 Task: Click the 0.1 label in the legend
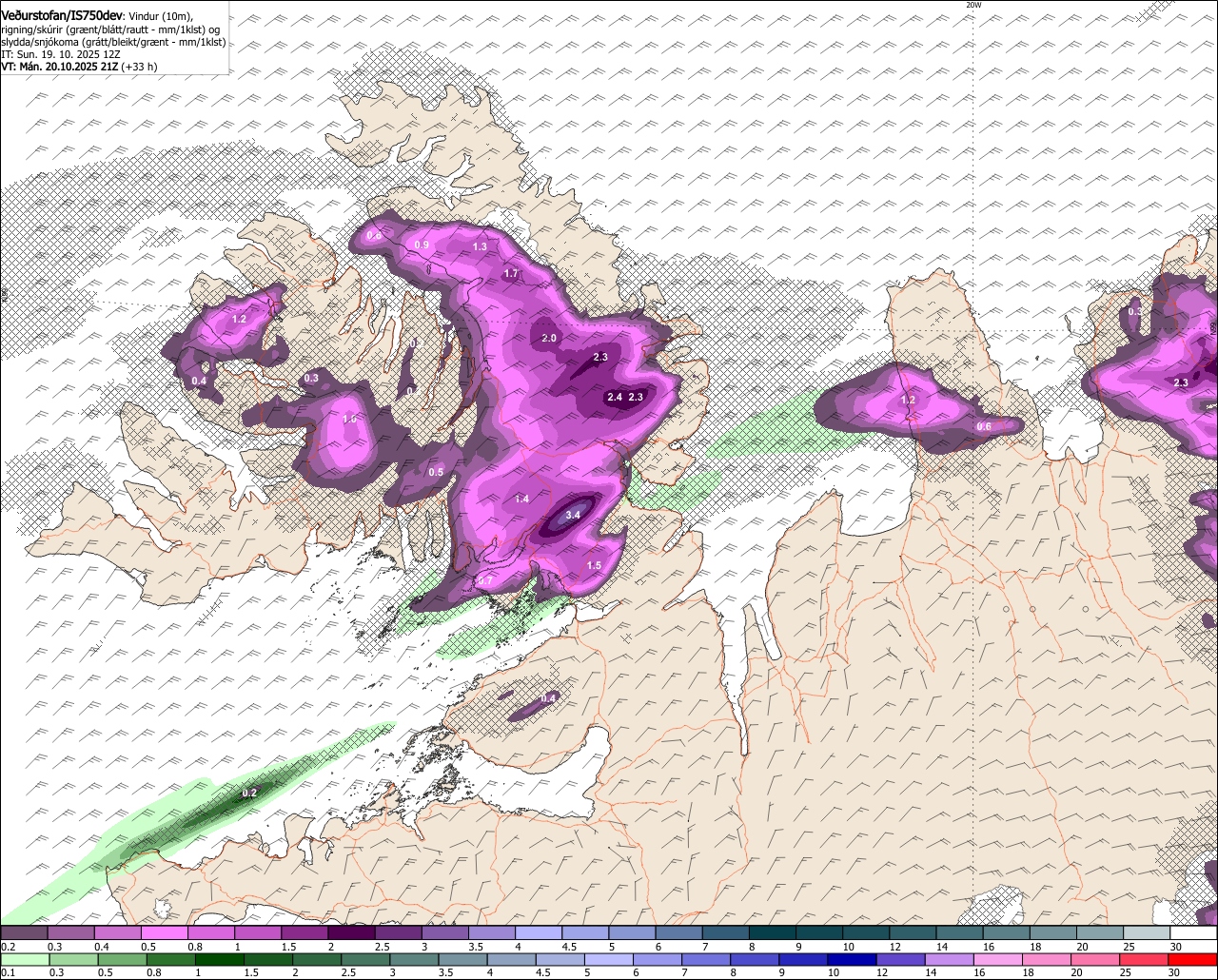[8, 972]
